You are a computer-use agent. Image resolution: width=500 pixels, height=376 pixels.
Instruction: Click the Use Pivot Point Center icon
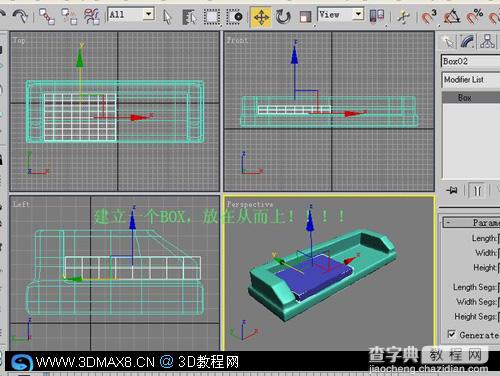[377, 16]
